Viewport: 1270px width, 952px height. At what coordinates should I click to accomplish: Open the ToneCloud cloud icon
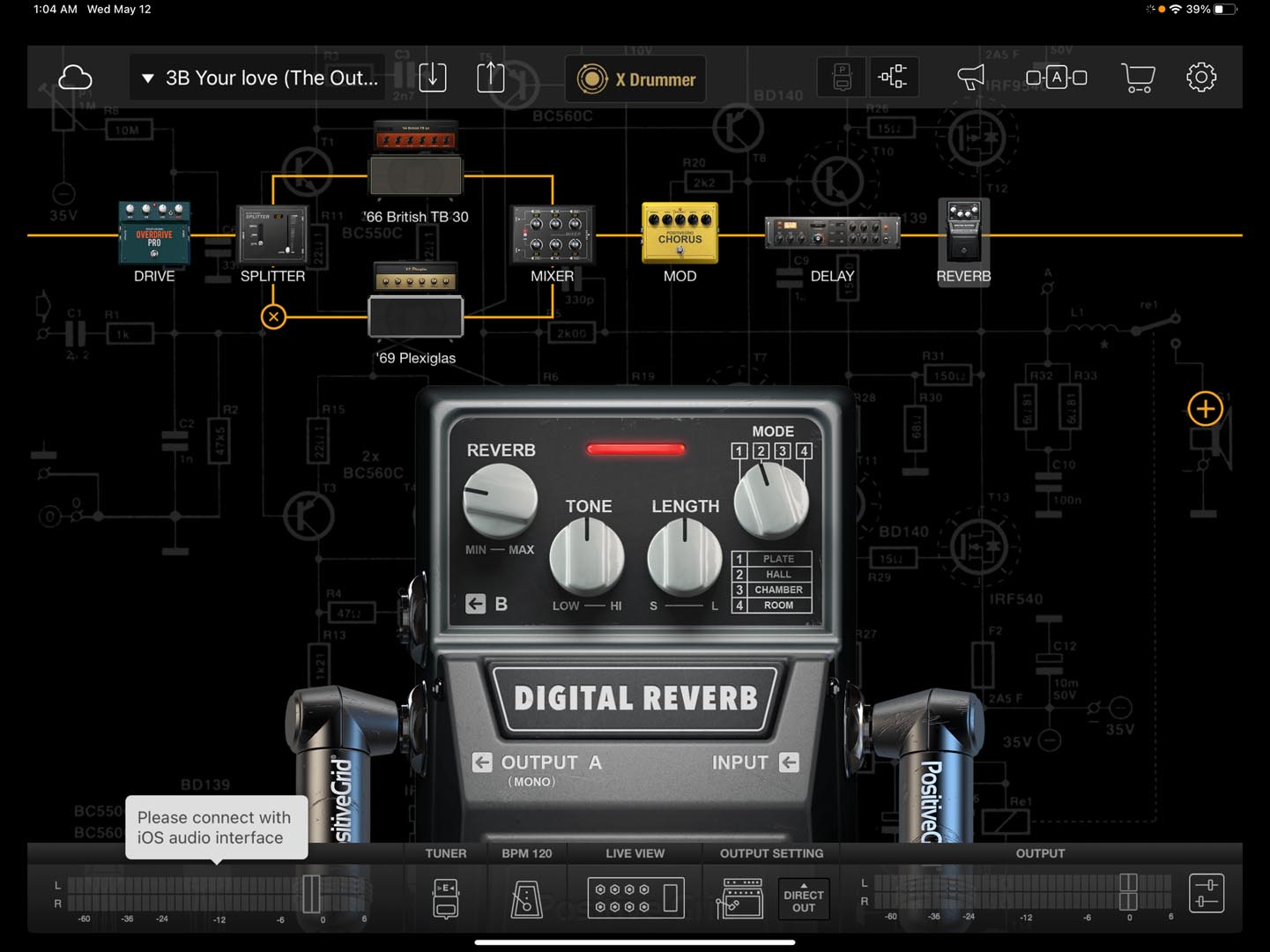[75, 78]
